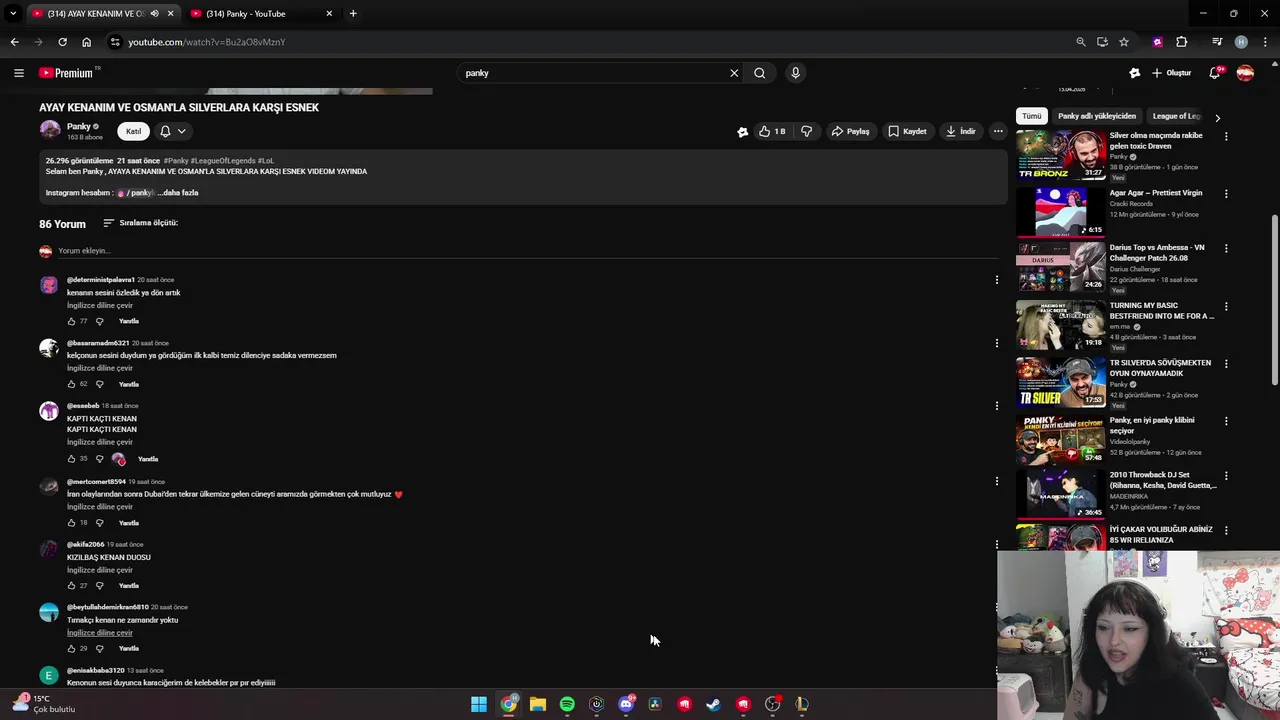
Task: Open Spotify from the taskbar
Action: coord(567,704)
